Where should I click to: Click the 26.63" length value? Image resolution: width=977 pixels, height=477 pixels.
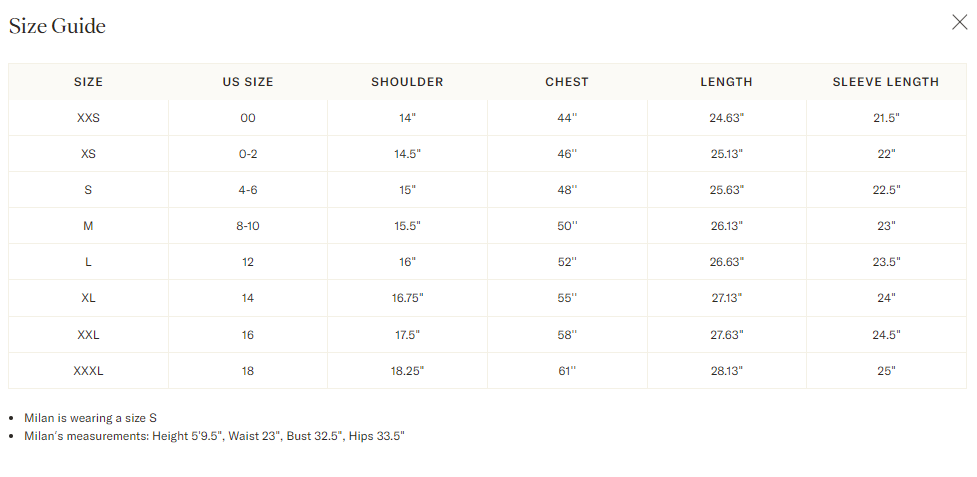tap(727, 262)
